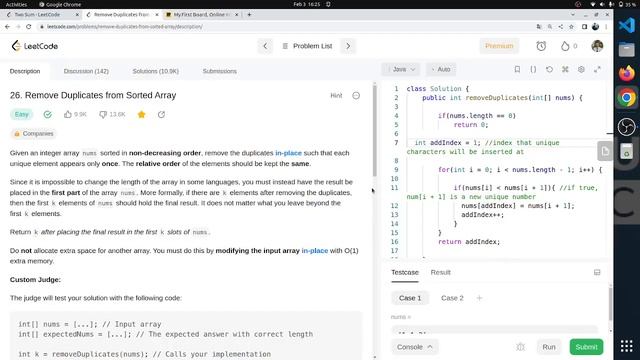Click the address bar URL

(x=124, y=27)
